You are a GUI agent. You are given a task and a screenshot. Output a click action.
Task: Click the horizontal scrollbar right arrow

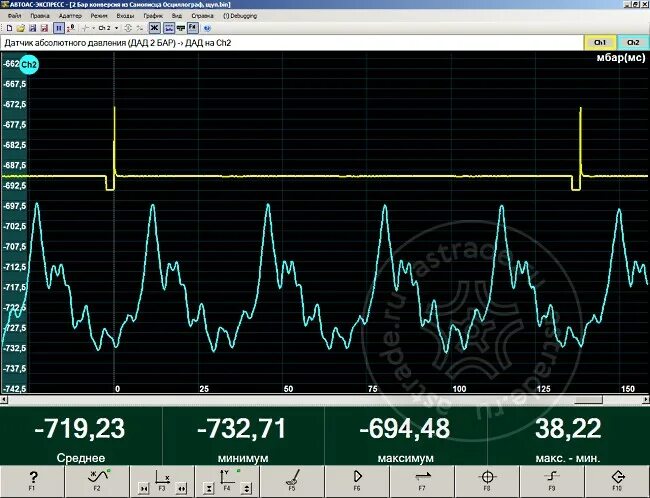(646, 400)
